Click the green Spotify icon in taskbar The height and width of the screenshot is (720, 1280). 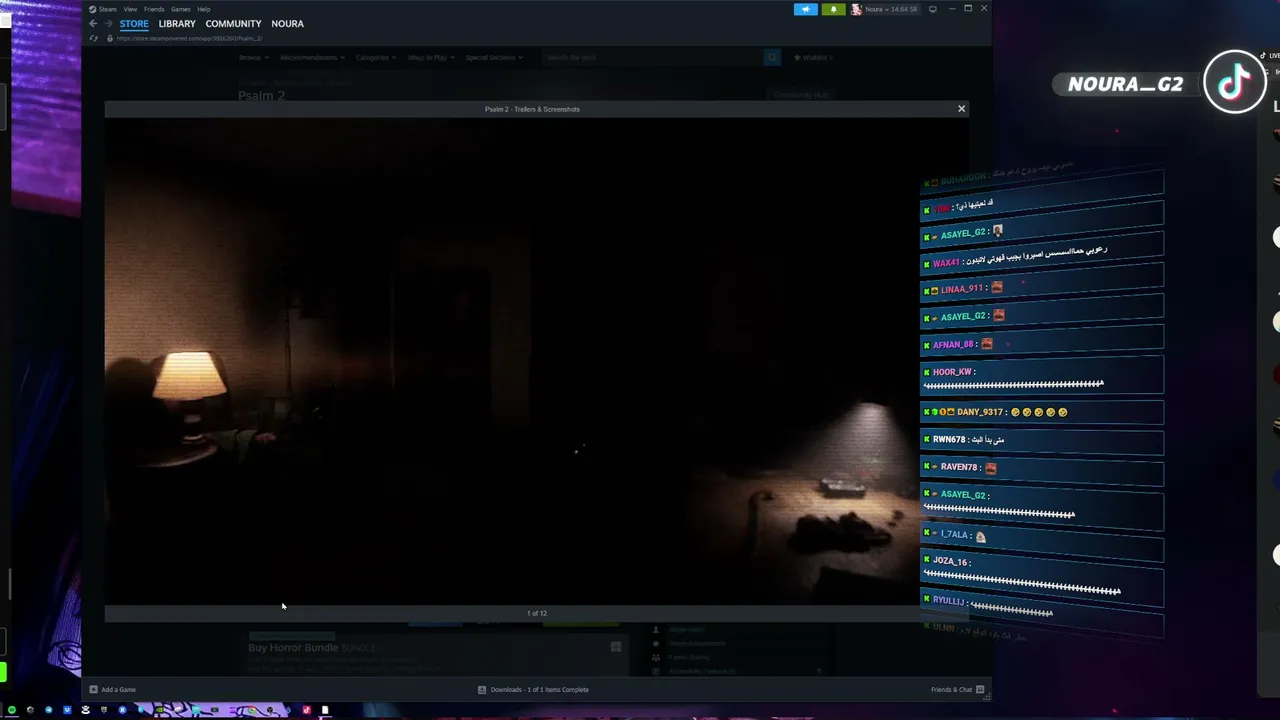point(12,710)
